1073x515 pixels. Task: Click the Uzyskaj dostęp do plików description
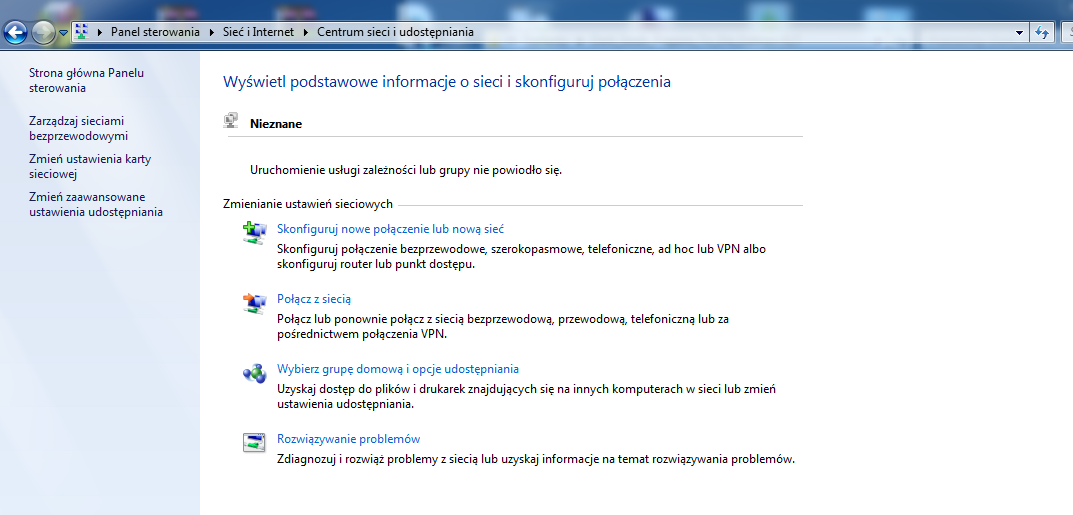tap(526, 396)
